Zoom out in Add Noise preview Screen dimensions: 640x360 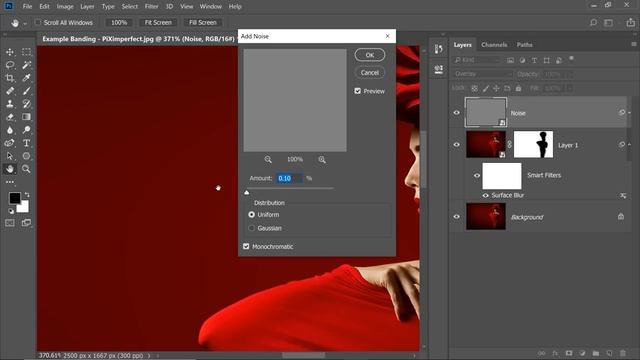click(268, 160)
